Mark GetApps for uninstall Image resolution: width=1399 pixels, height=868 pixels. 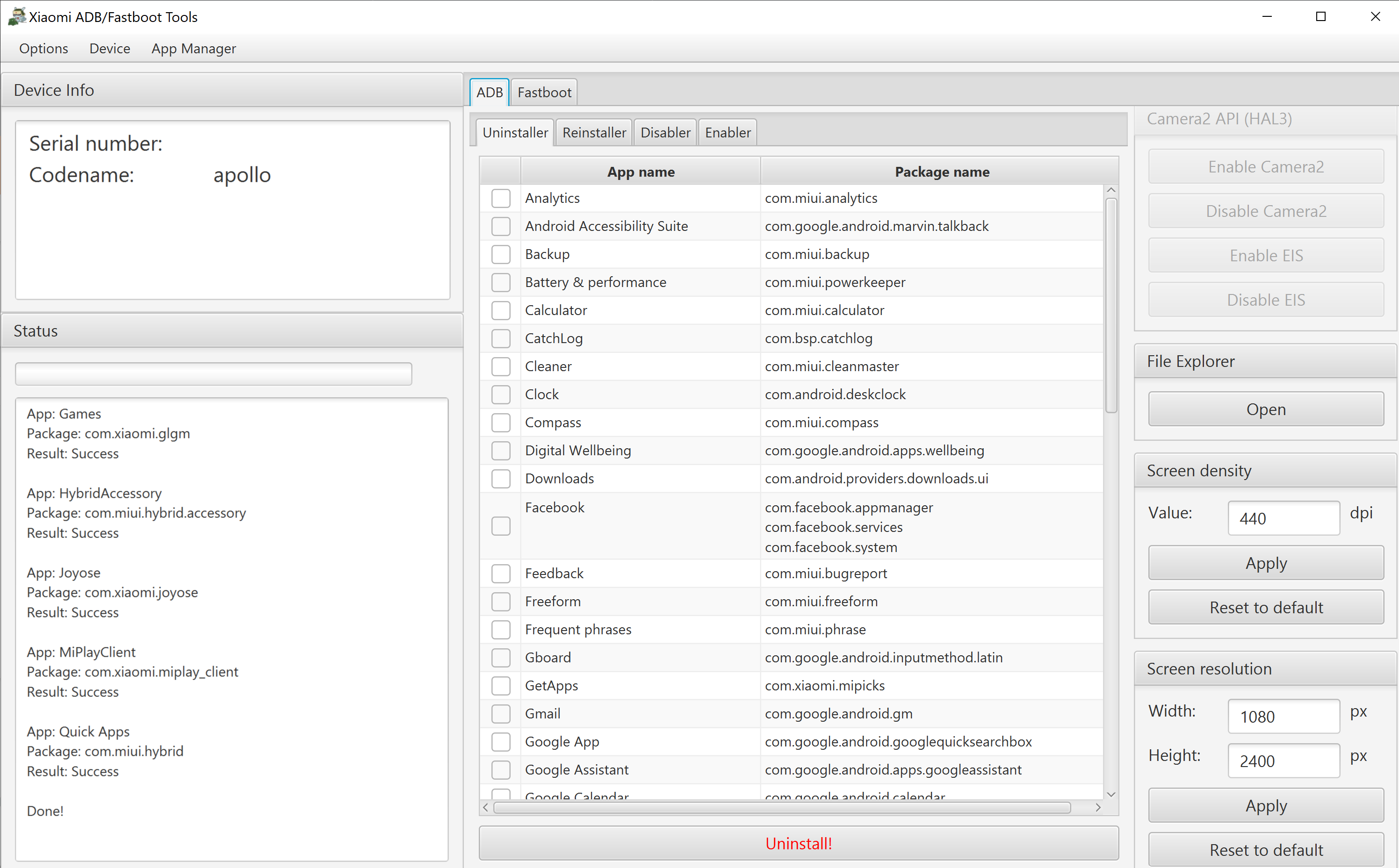[x=500, y=685]
